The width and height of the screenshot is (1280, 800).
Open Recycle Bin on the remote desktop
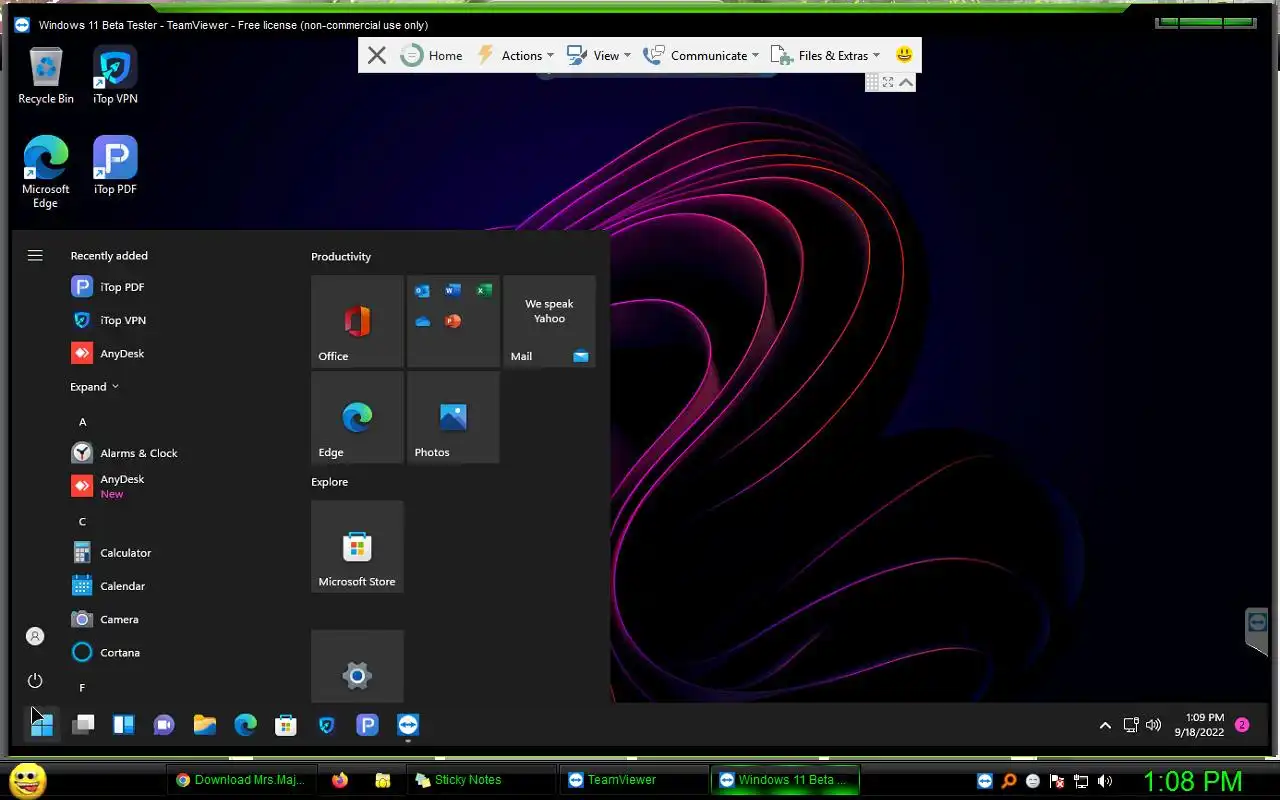pos(46,76)
